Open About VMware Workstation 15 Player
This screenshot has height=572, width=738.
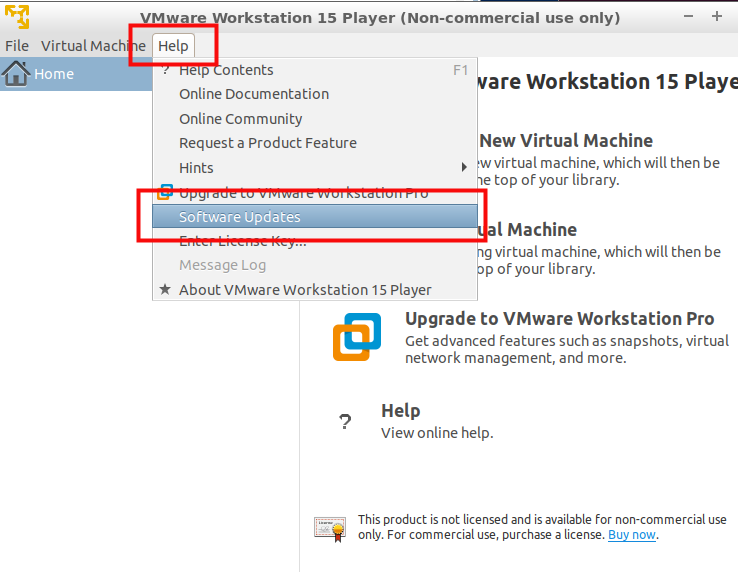(315, 290)
